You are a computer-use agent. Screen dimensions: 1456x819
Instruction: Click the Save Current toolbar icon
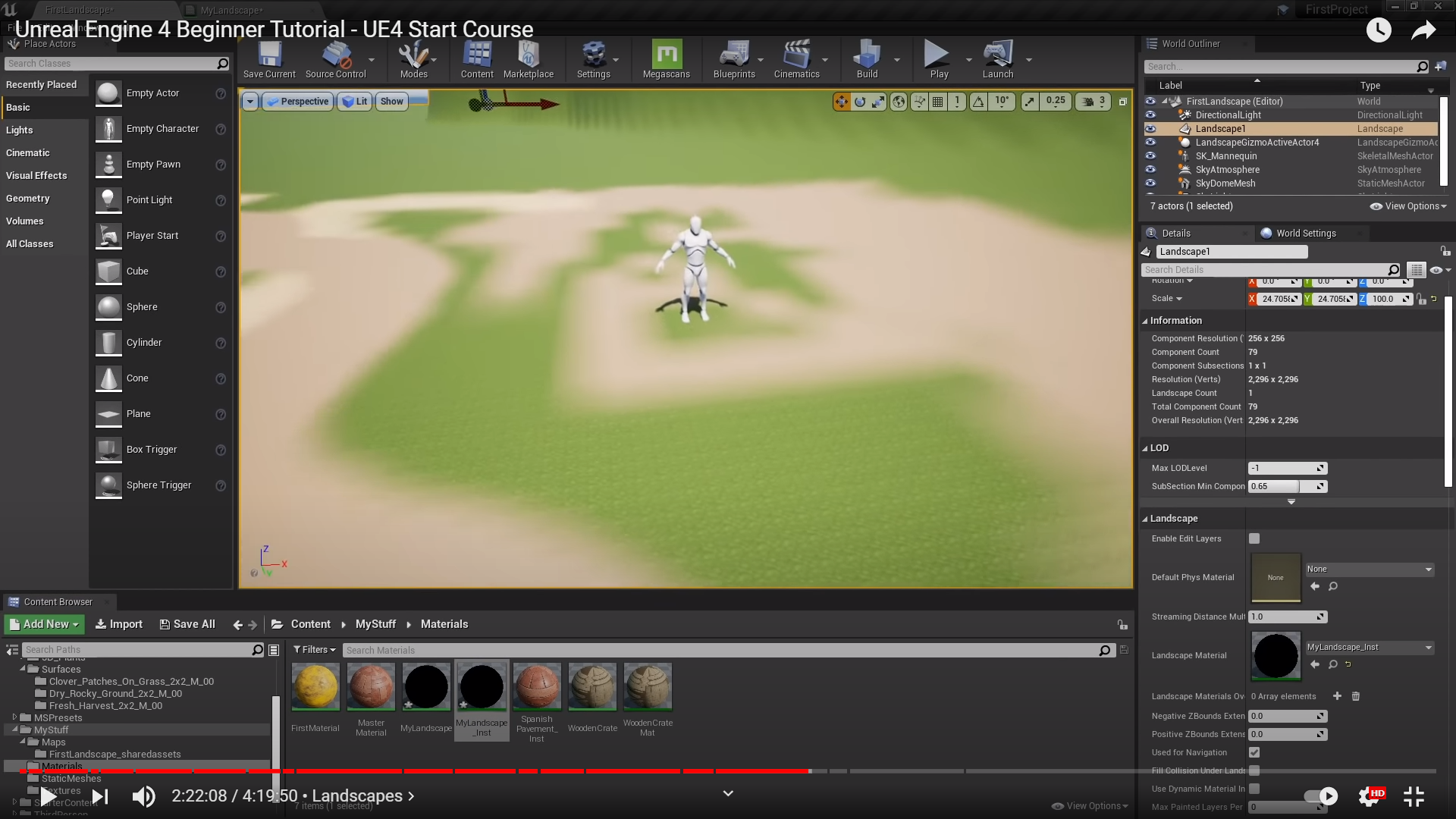[269, 59]
